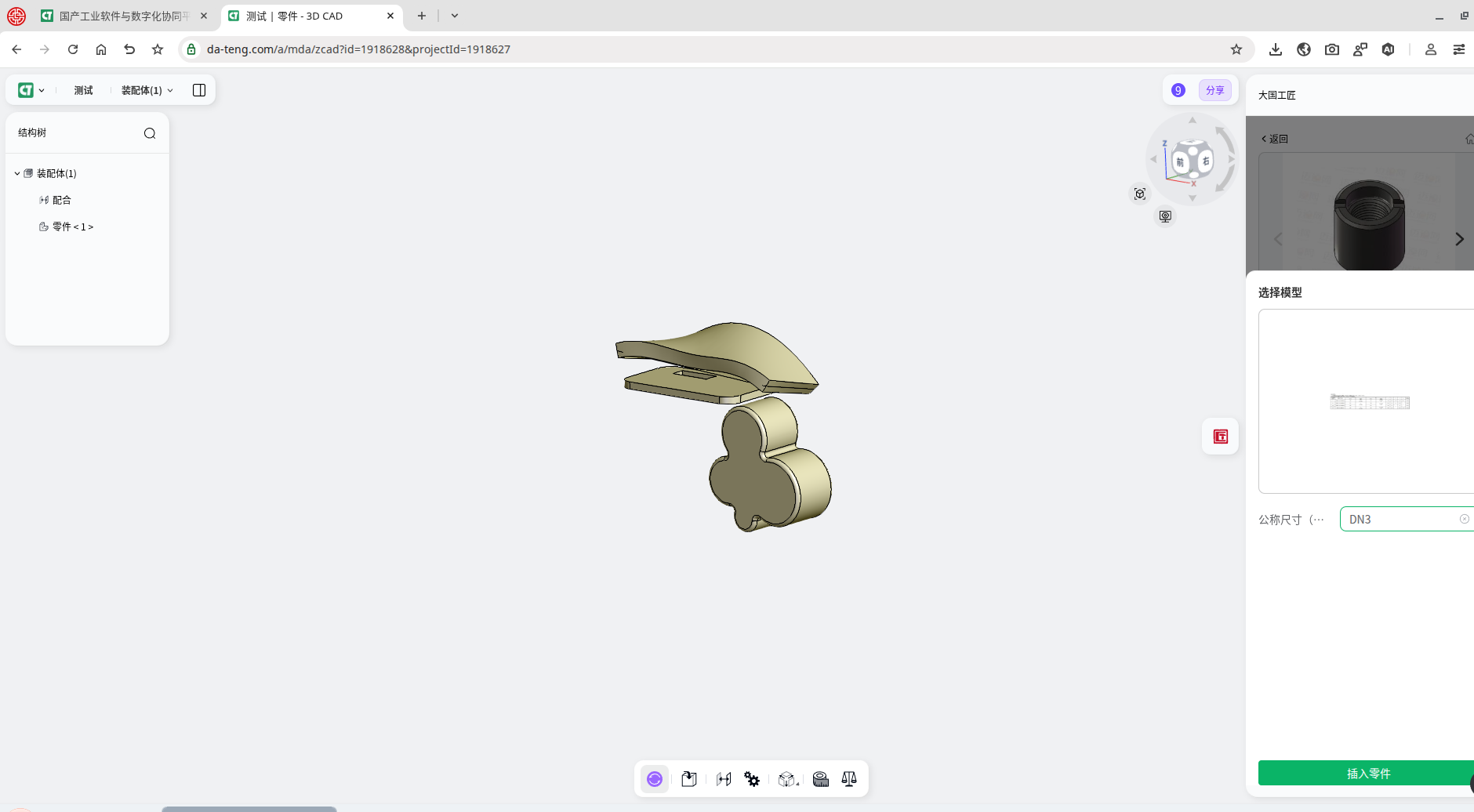Click the site lock icon in address bar
The width and height of the screenshot is (1474, 812).
tap(191, 49)
